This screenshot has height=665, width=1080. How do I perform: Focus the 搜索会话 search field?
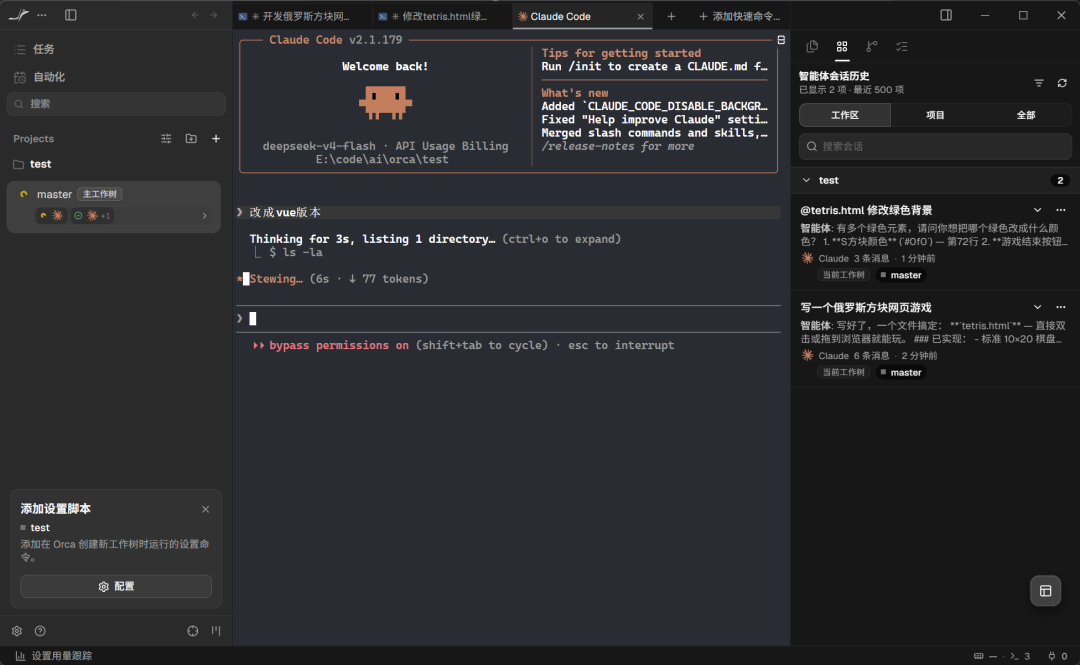pos(935,146)
